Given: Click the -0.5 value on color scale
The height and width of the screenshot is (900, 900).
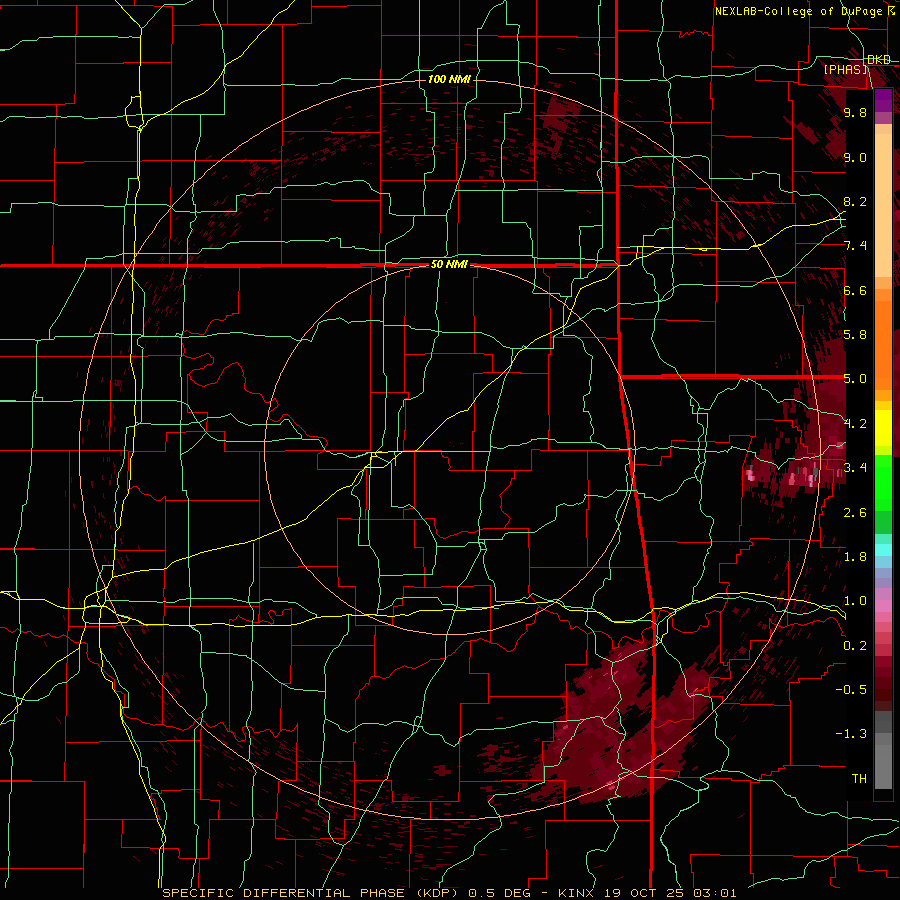Looking at the screenshot, I should 852,689.
